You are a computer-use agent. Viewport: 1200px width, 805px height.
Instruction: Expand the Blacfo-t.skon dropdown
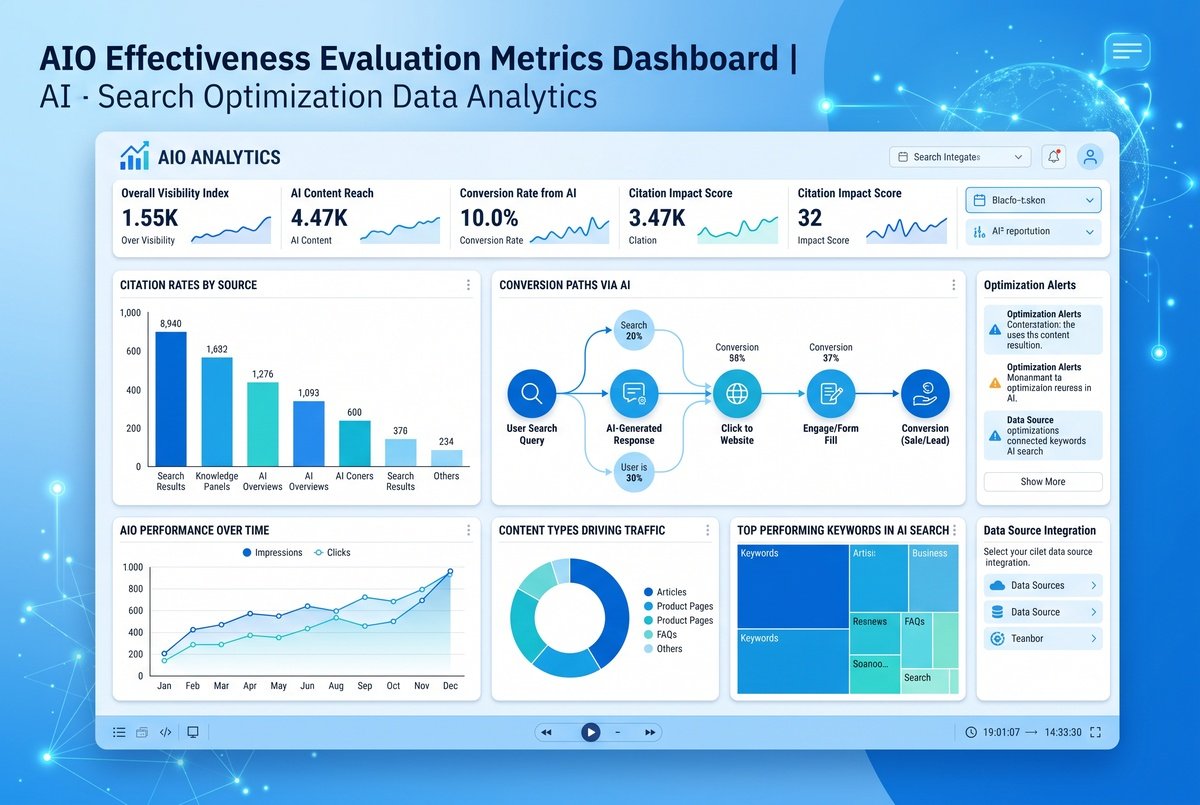pos(1033,200)
